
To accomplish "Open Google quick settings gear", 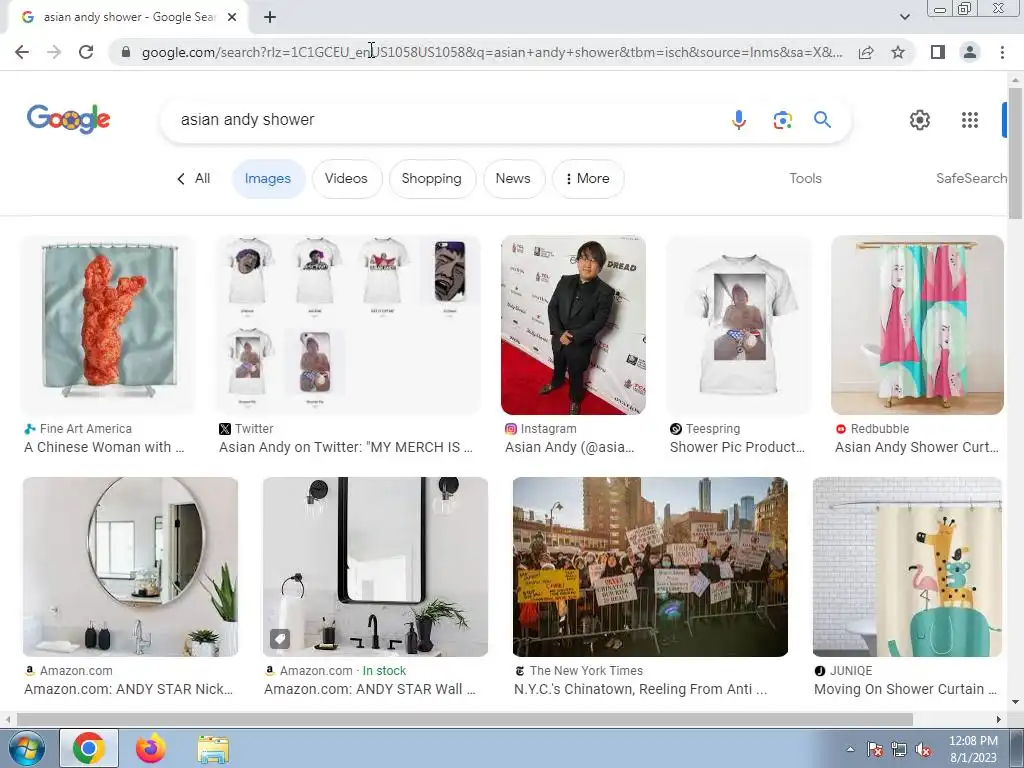I will pyautogui.click(x=920, y=120).
